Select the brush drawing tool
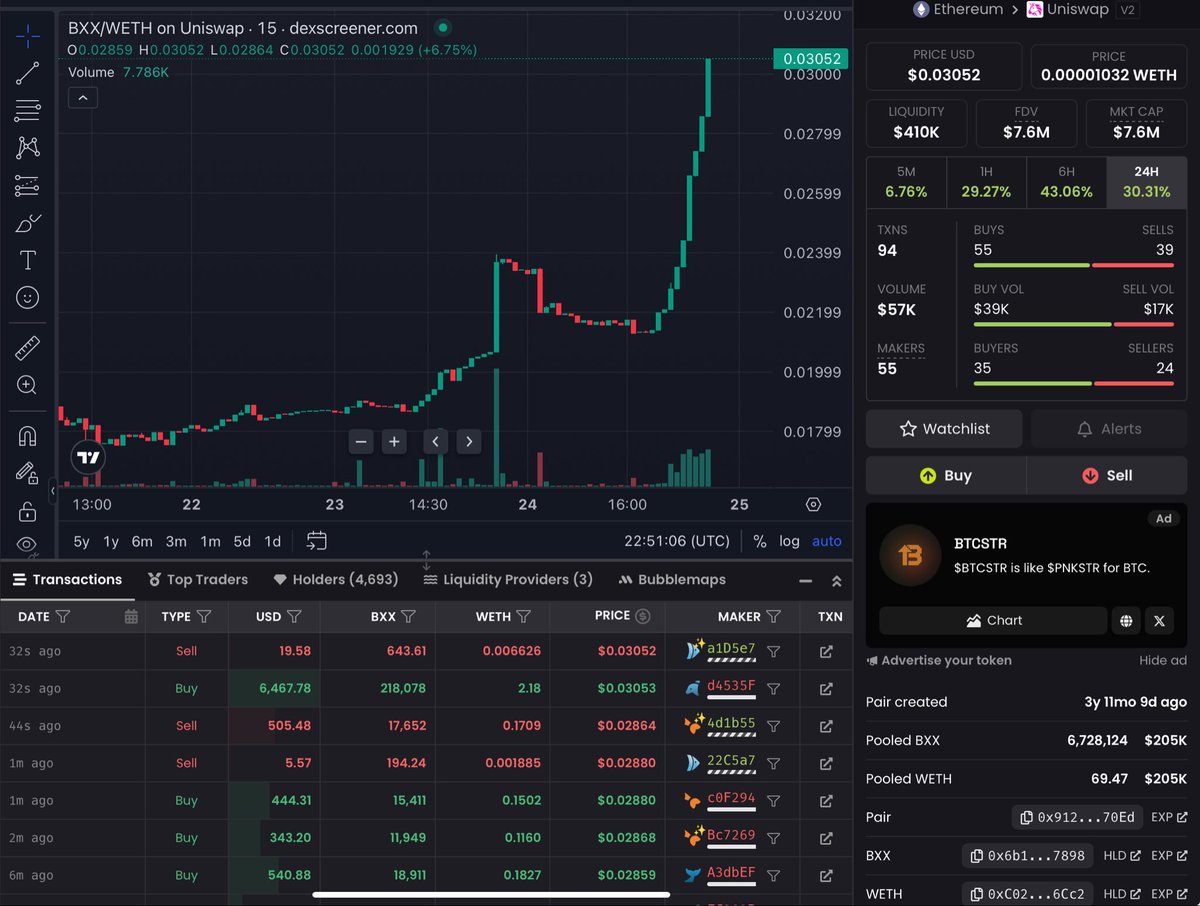 point(27,223)
